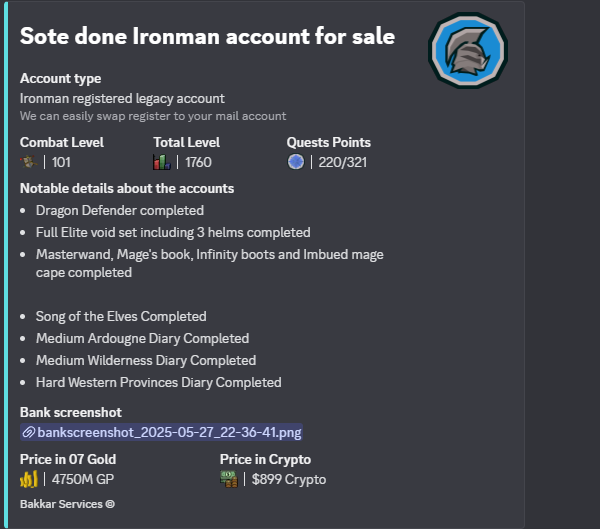This screenshot has width=600, height=529.
Task: Click the Dragon Defender completed bullet
Action: tap(120, 211)
